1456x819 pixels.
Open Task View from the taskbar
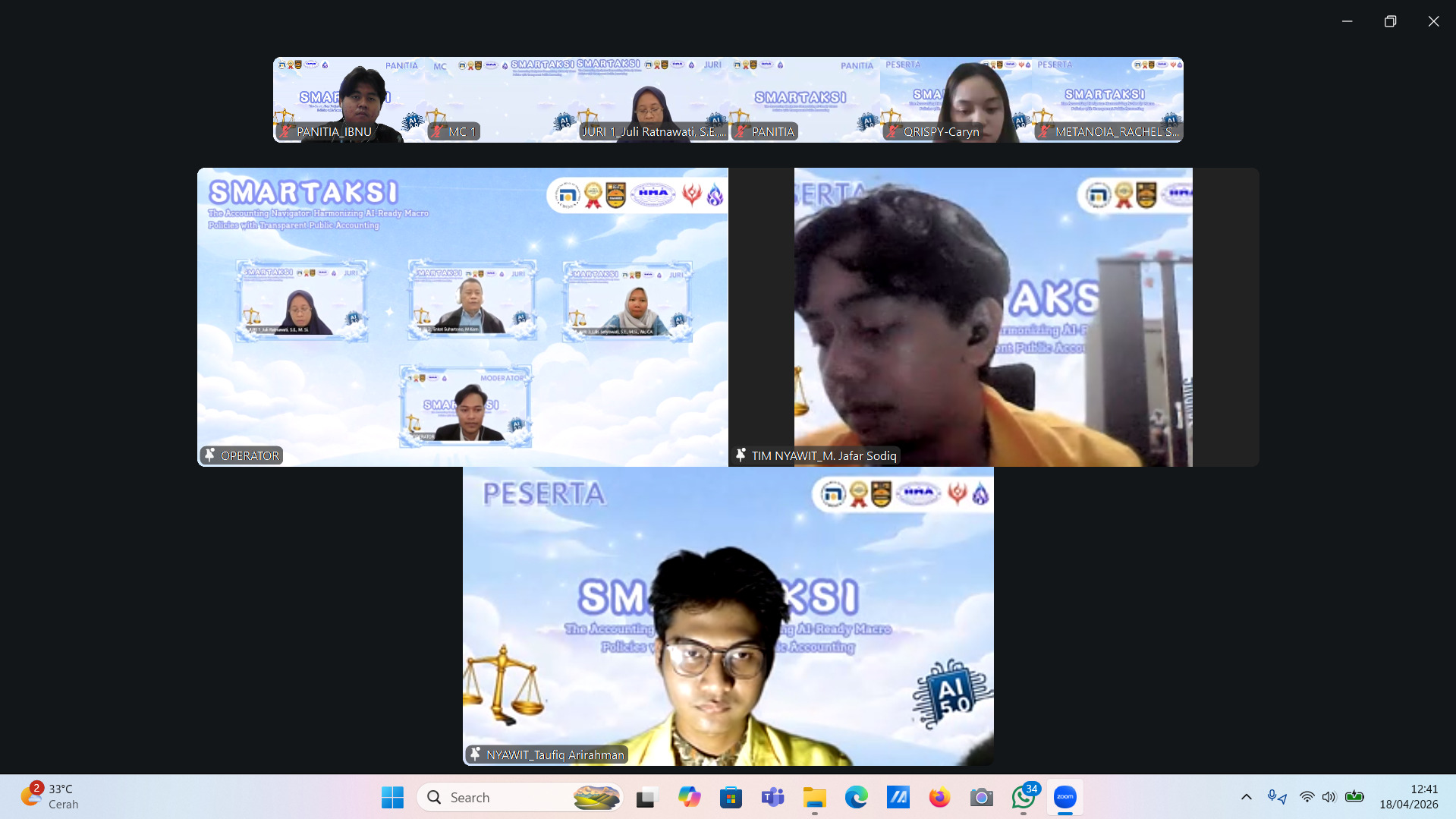point(646,797)
